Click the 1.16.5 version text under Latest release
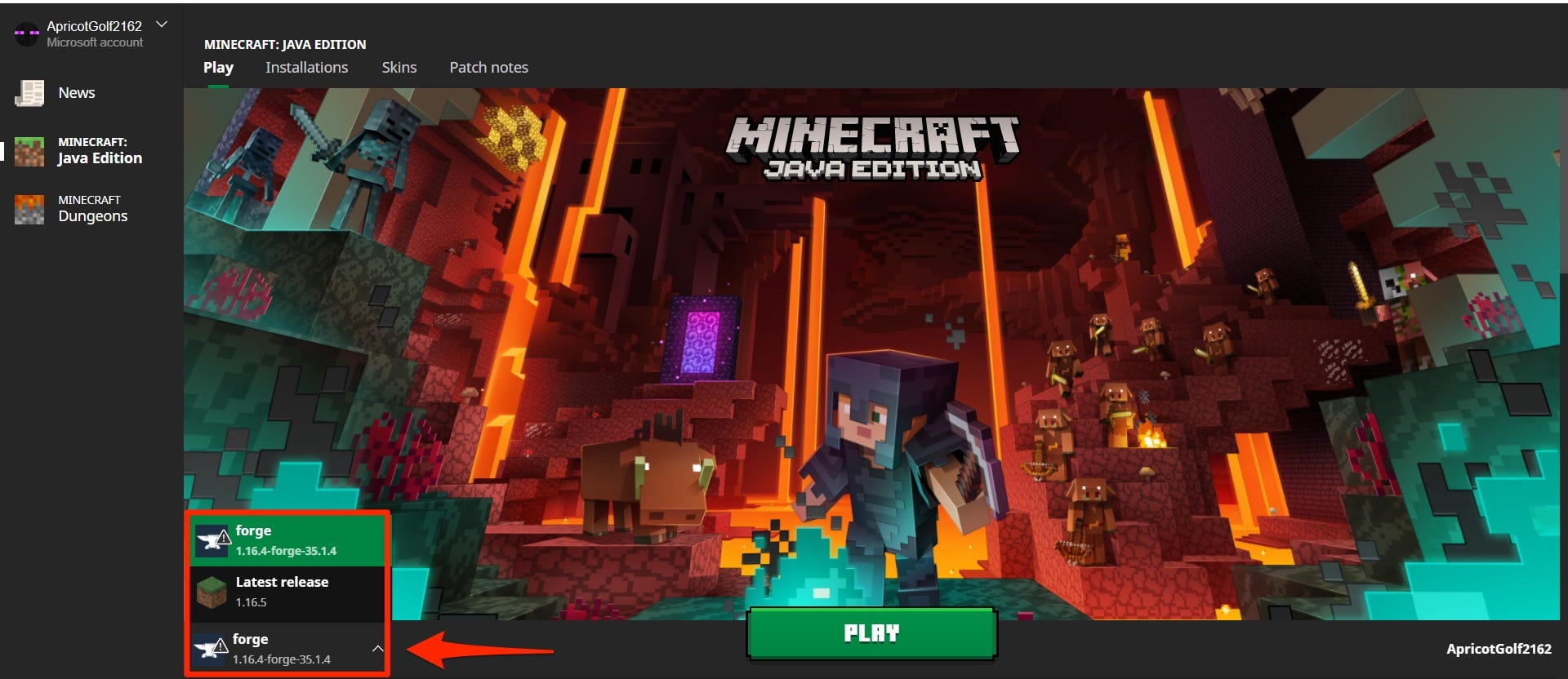The image size is (1568, 679). coord(251,602)
